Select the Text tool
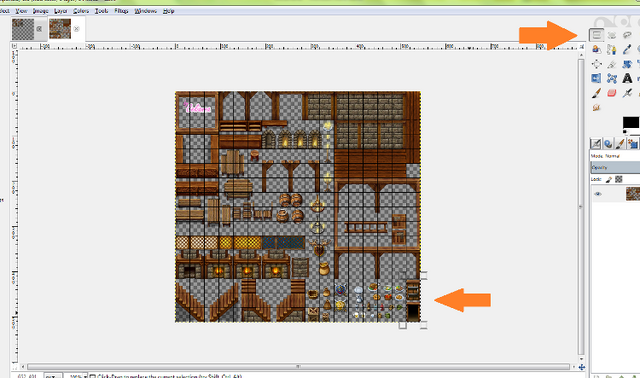This screenshot has height=378, width=640. (x=627, y=78)
